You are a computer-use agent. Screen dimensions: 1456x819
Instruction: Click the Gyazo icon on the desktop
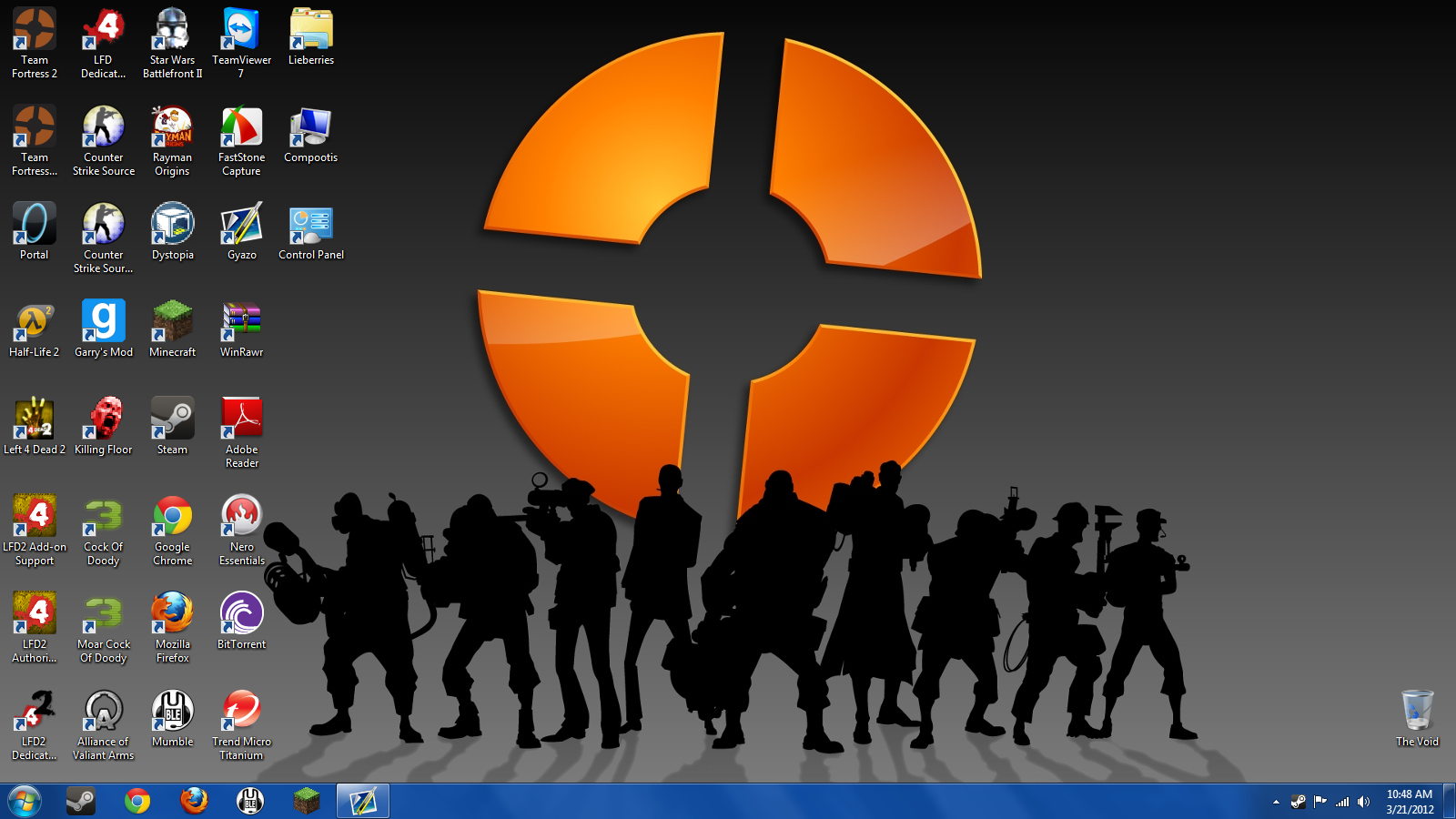click(x=242, y=231)
